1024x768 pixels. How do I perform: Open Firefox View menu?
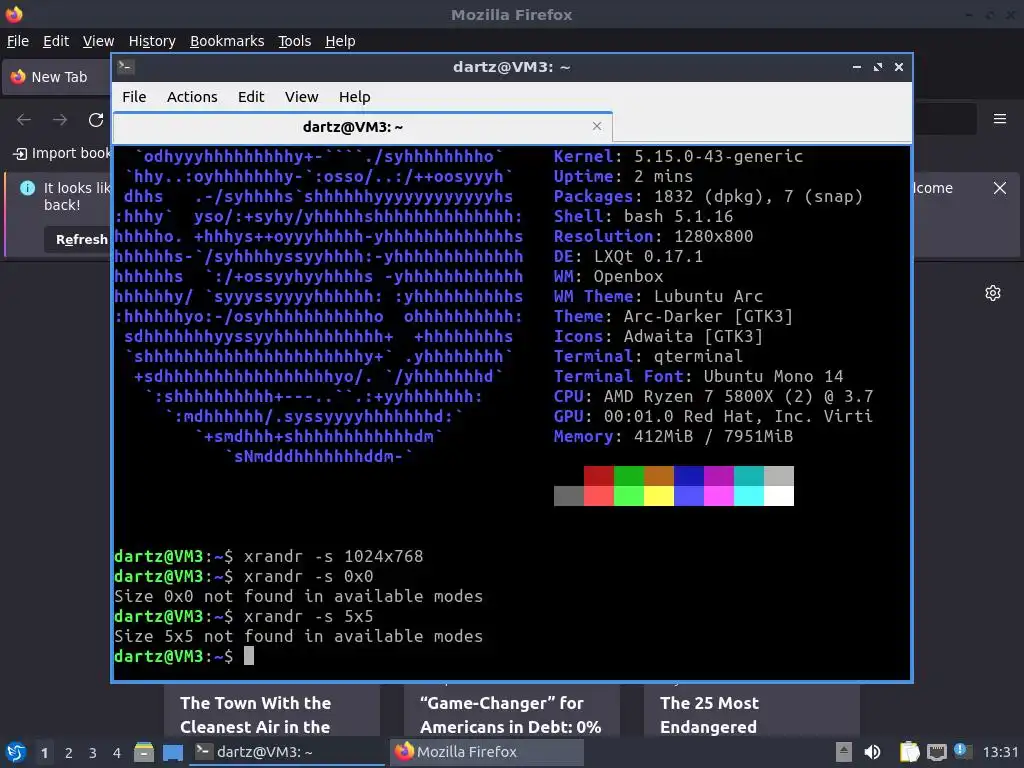point(99,41)
